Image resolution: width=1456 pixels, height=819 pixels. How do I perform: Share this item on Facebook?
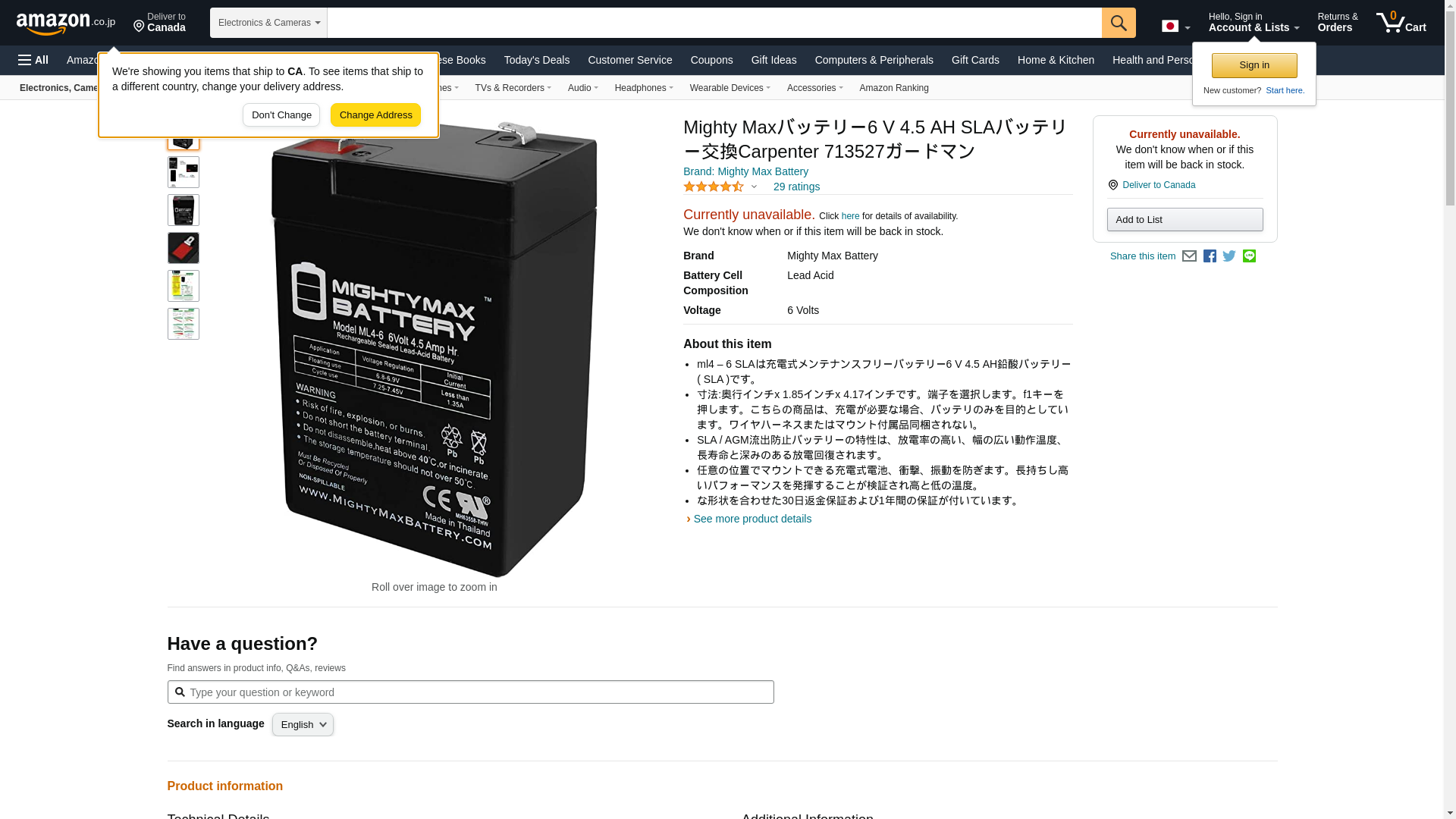(1210, 256)
